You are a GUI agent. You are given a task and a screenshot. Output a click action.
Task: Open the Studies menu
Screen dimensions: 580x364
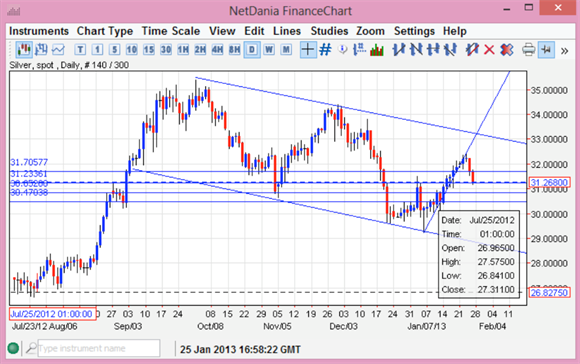coord(329,31)
